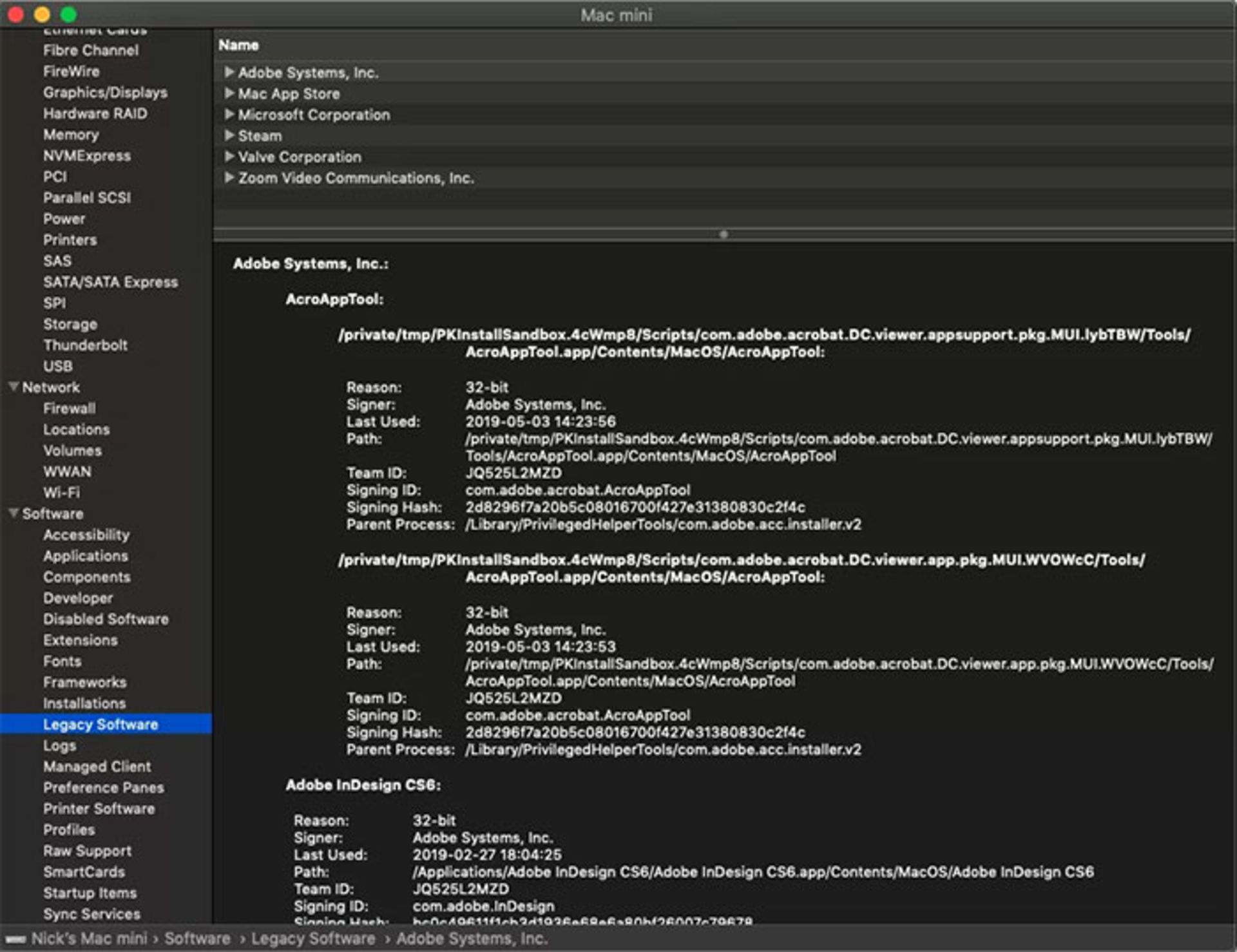Click the green zoom window button
Image resolution: width=1237 pixels, height=952 pixels.
(68, 14)
